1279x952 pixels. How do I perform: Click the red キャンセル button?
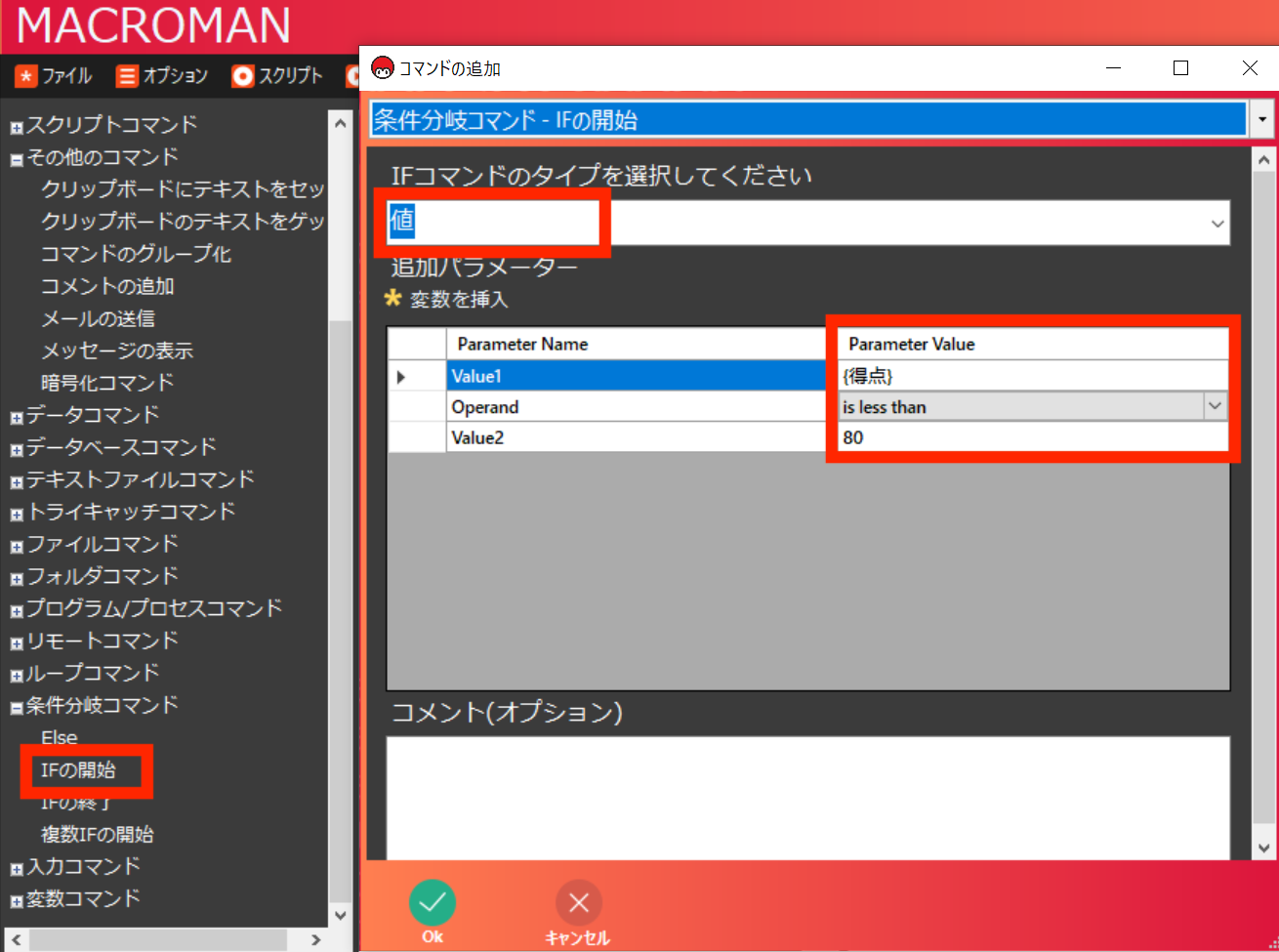click(x=578, y=914)
